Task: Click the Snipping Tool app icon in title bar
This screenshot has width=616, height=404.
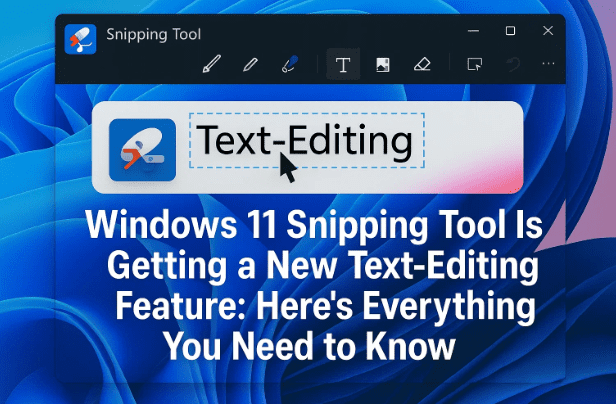Action: (81, 39)
